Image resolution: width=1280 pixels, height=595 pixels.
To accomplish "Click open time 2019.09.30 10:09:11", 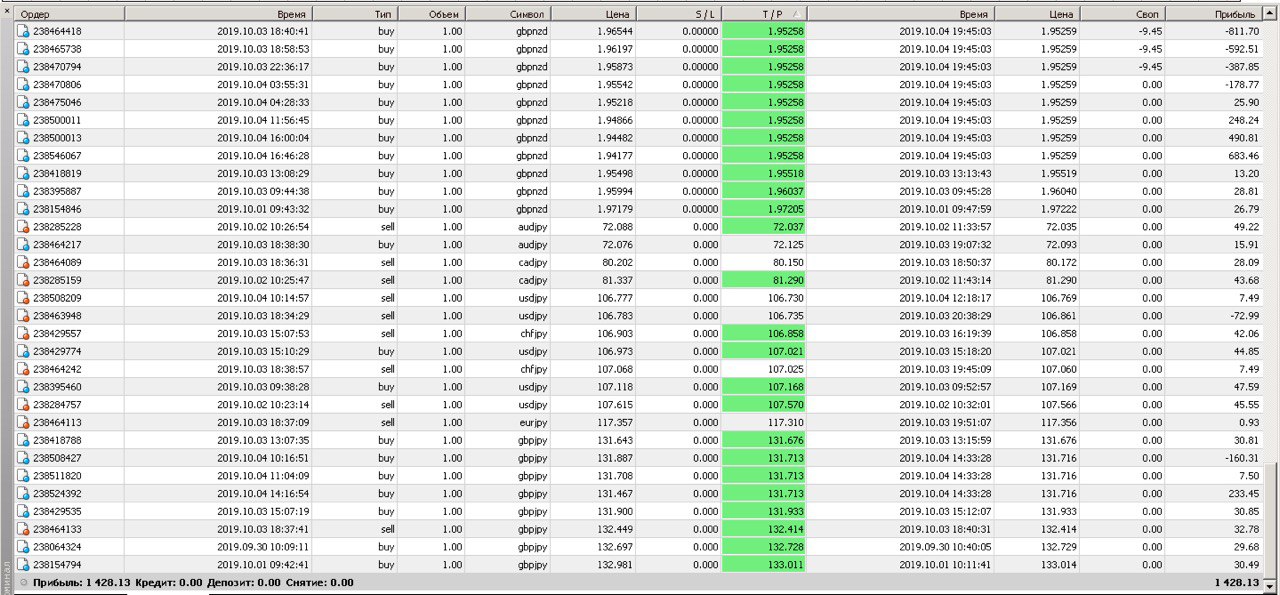I will pyautogui.click(x=263, y=547).
